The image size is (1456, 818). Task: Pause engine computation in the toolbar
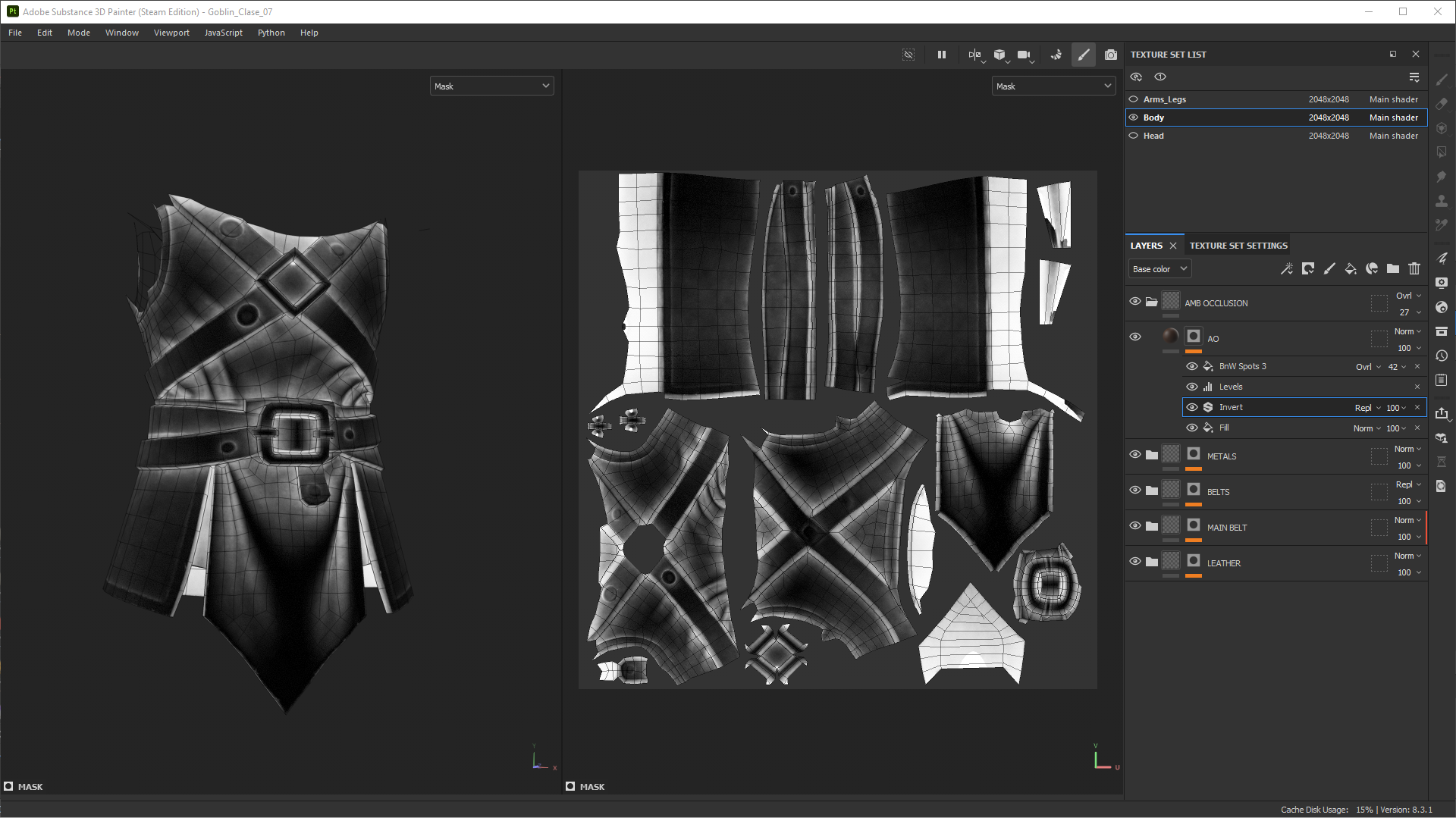[x=942, y=55]
